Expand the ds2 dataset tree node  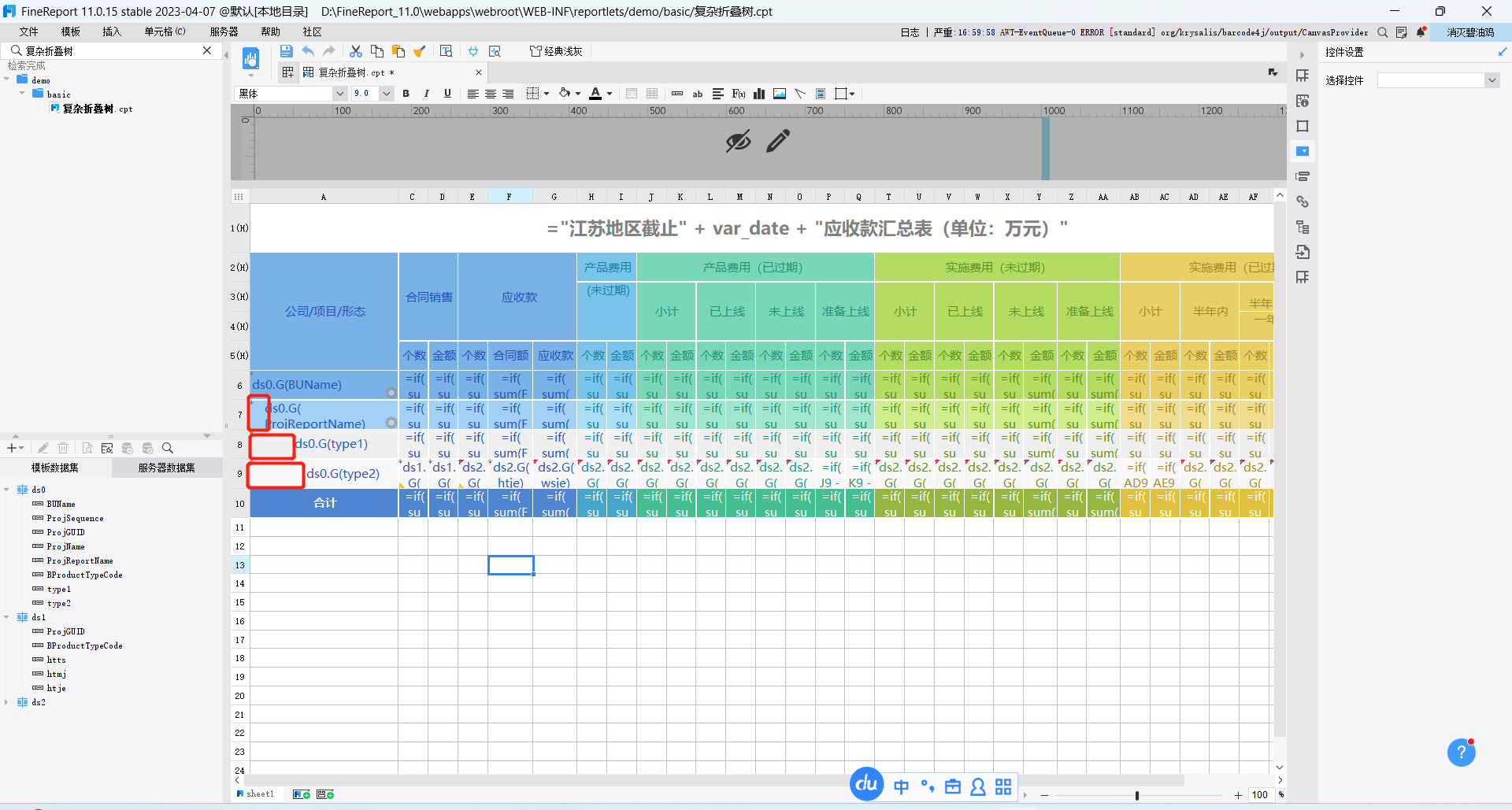click(x=7, y=702)
